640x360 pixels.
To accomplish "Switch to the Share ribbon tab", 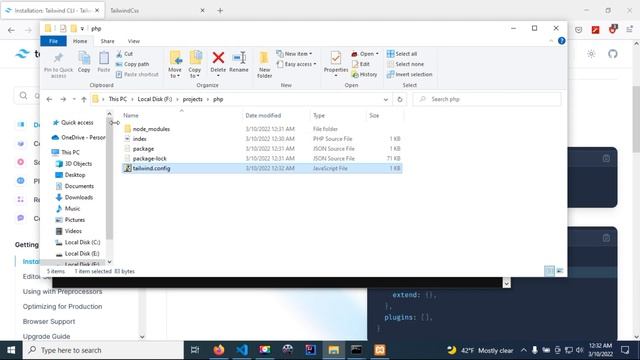I will click(107, 41).
